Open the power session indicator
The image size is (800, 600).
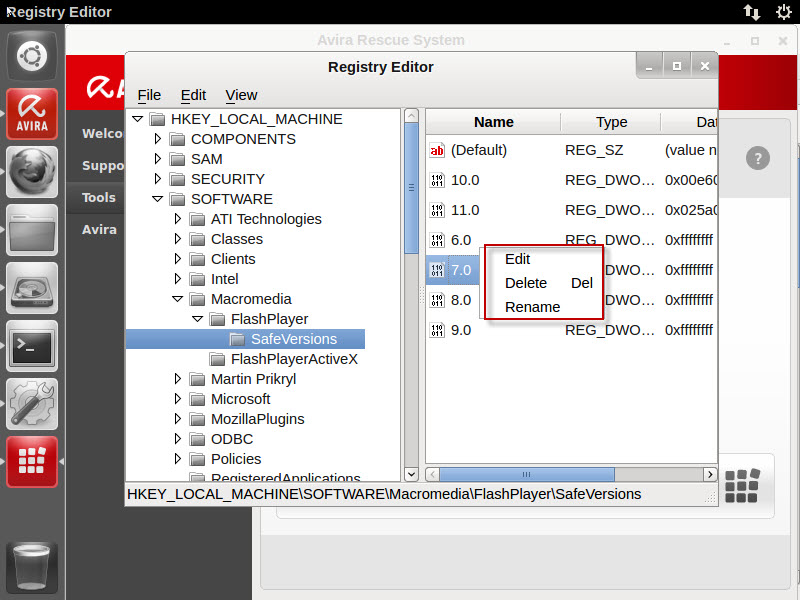784,12
